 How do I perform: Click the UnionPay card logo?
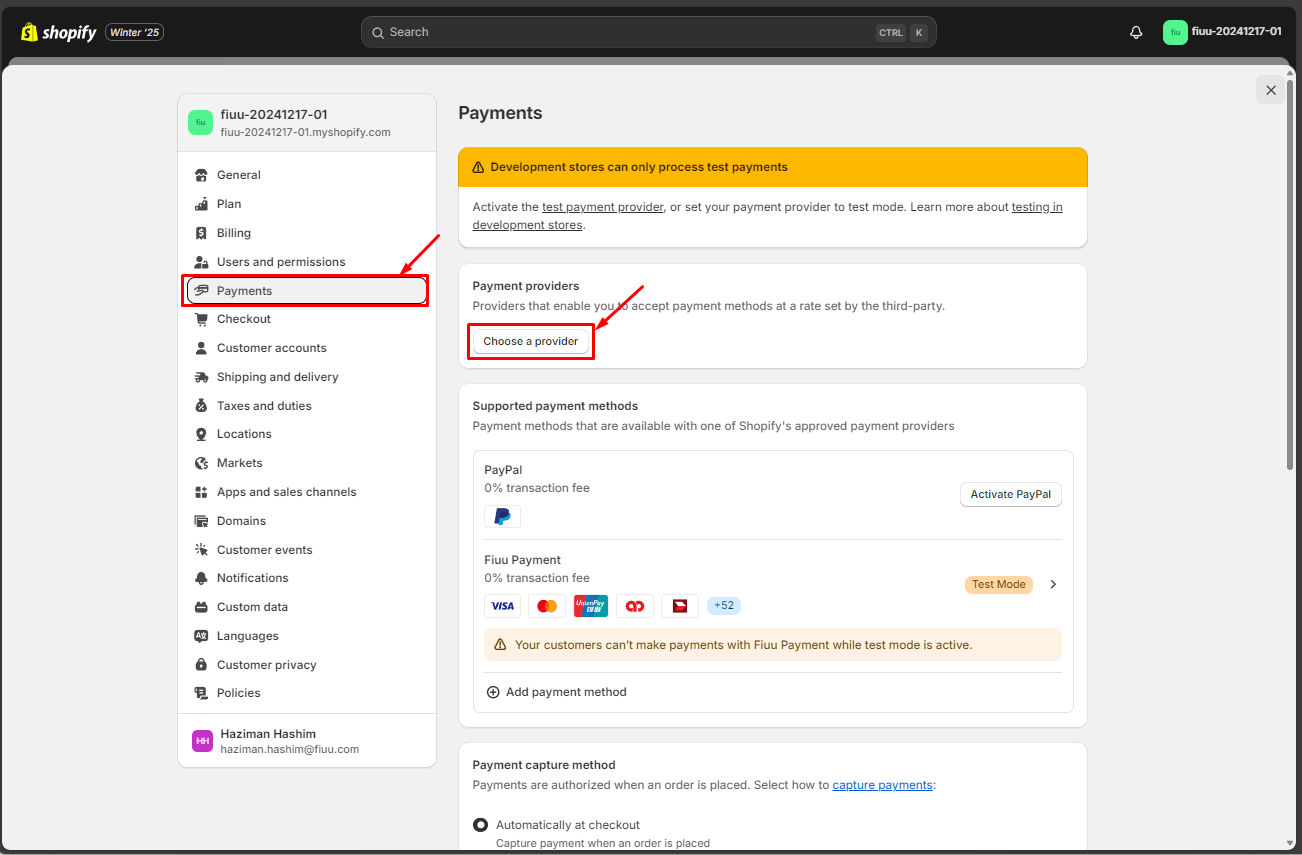click(591, 606)
